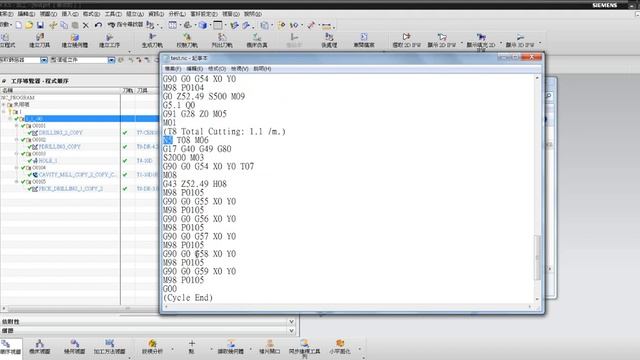This screenshot has width=640, height=360.
Task: Select the CAVITY_MILL_COPY_2_COPY operation
Action: (77, 174)
